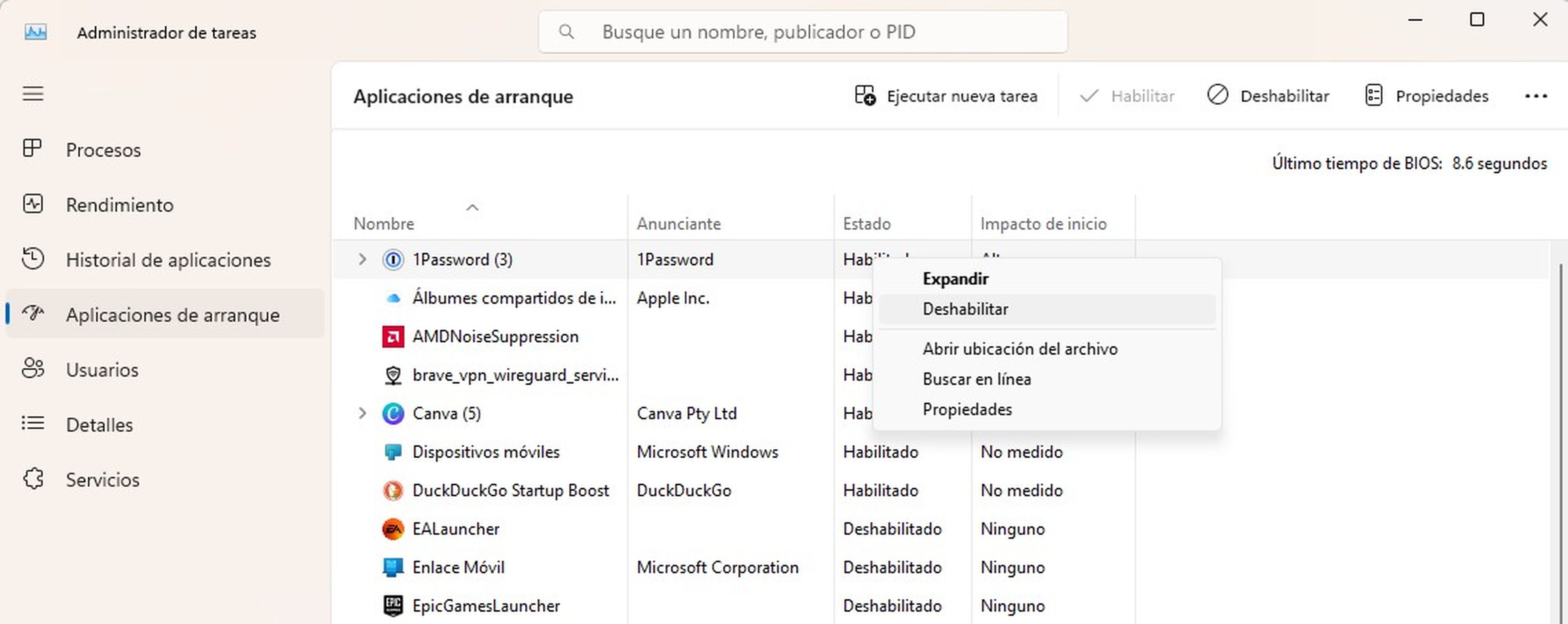1568x624 pixels.
Task: Click the Ejecutar nueva tarea icon
Action: pyautogui.click(x=865, y=95)
